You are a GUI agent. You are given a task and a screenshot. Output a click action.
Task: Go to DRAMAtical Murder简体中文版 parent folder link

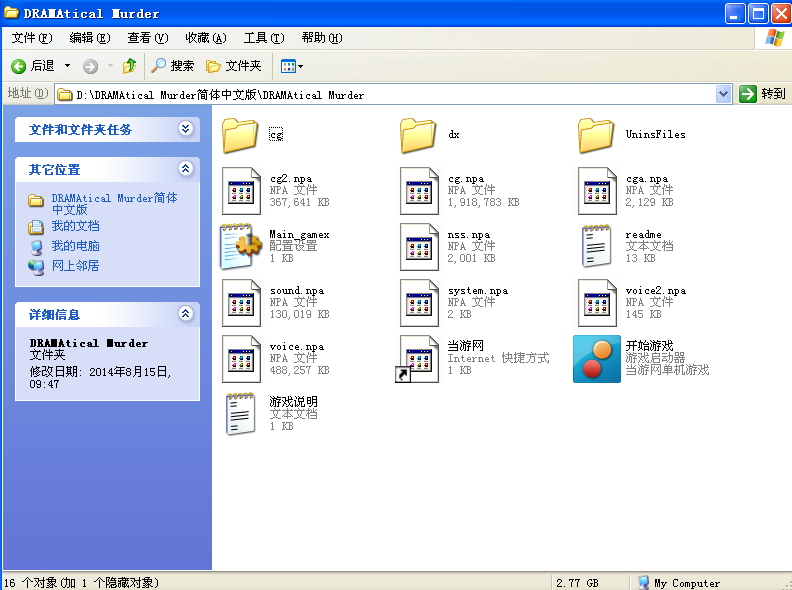pyautogui.click(x=114, y=204)
